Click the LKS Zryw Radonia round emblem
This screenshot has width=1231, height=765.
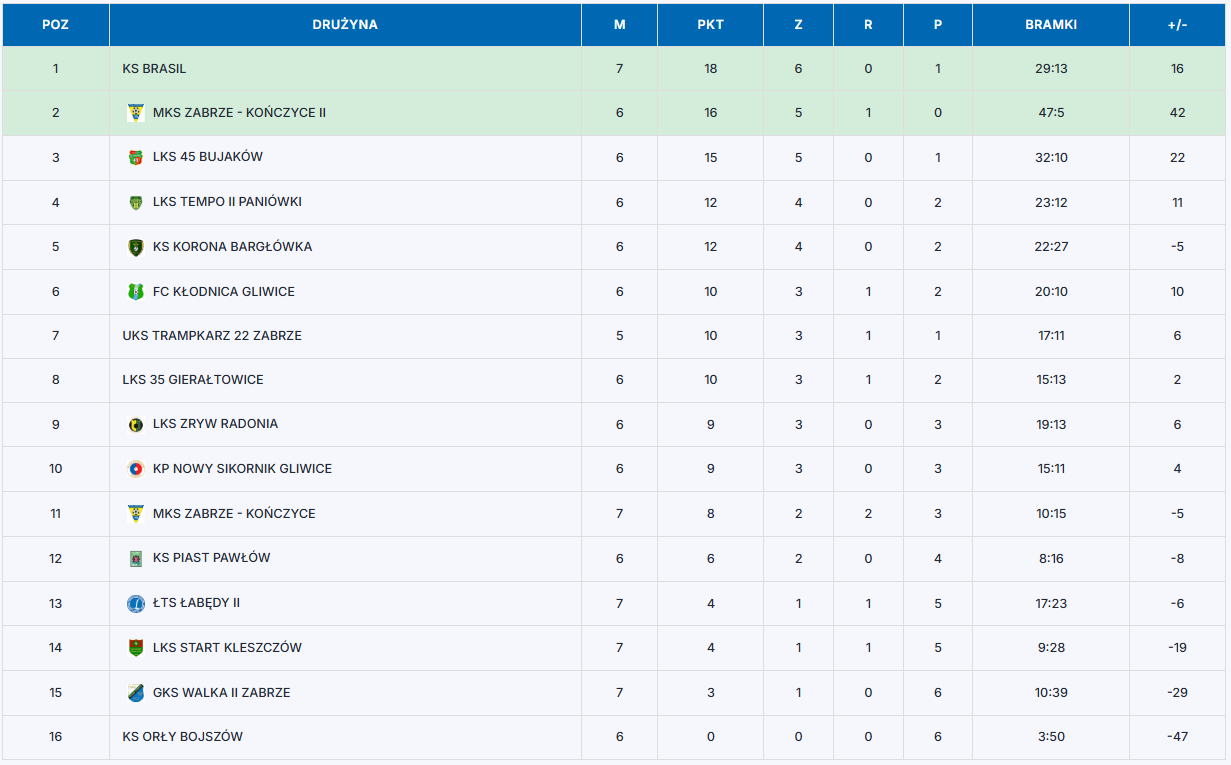(136, 424)
